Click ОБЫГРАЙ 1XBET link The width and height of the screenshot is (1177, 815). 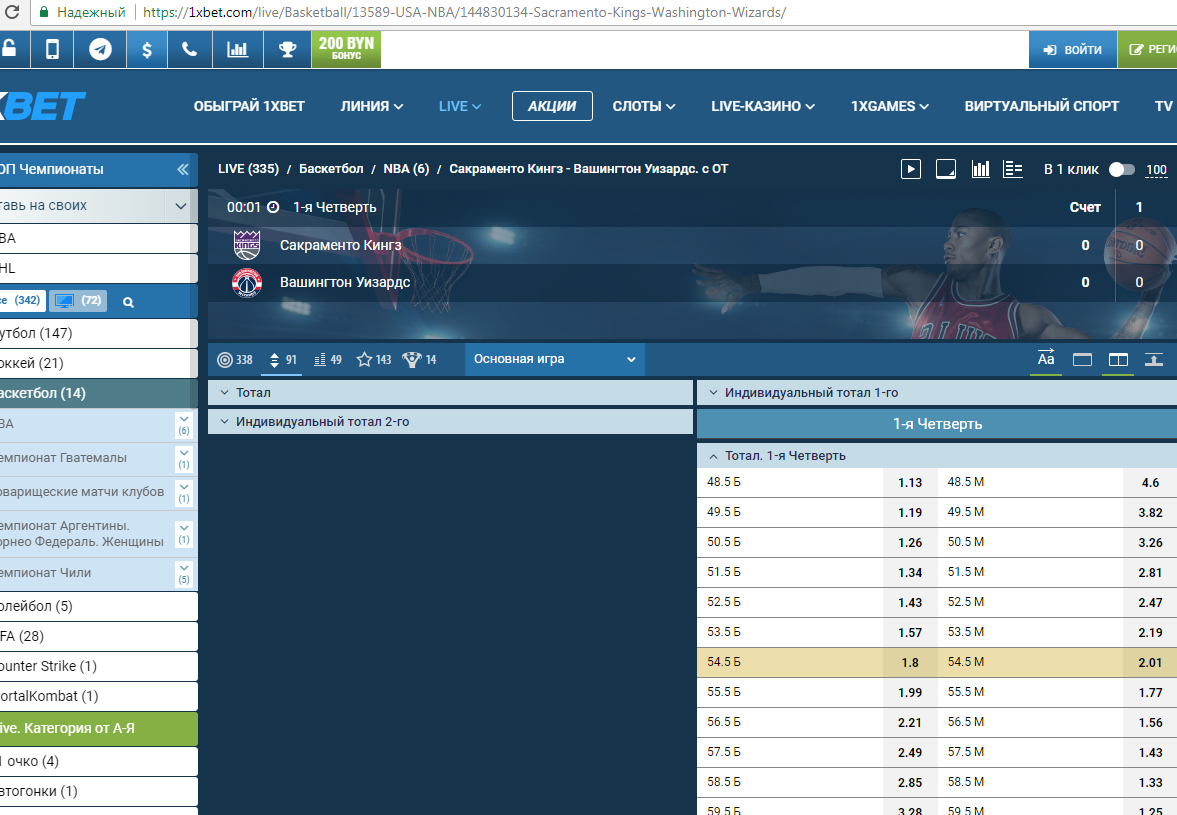point(249,107)
